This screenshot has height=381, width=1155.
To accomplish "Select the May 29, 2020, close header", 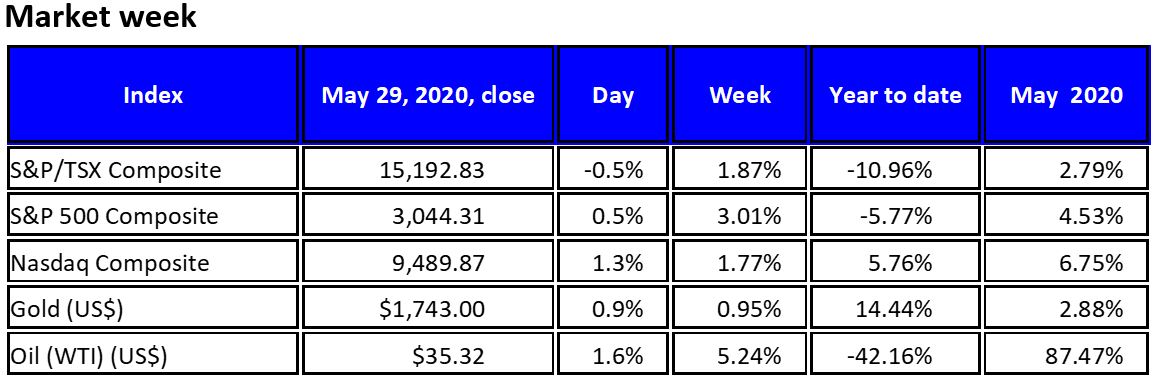I will (x=428, y=94).
